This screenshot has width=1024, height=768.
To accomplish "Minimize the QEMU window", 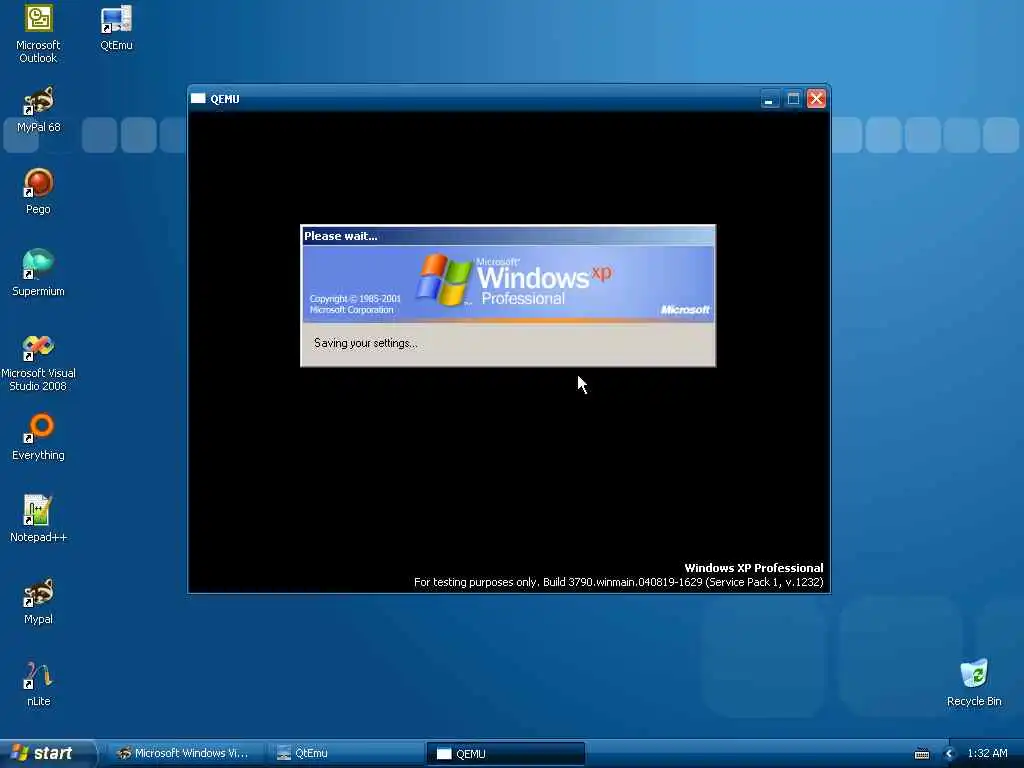I will point(770,99).
